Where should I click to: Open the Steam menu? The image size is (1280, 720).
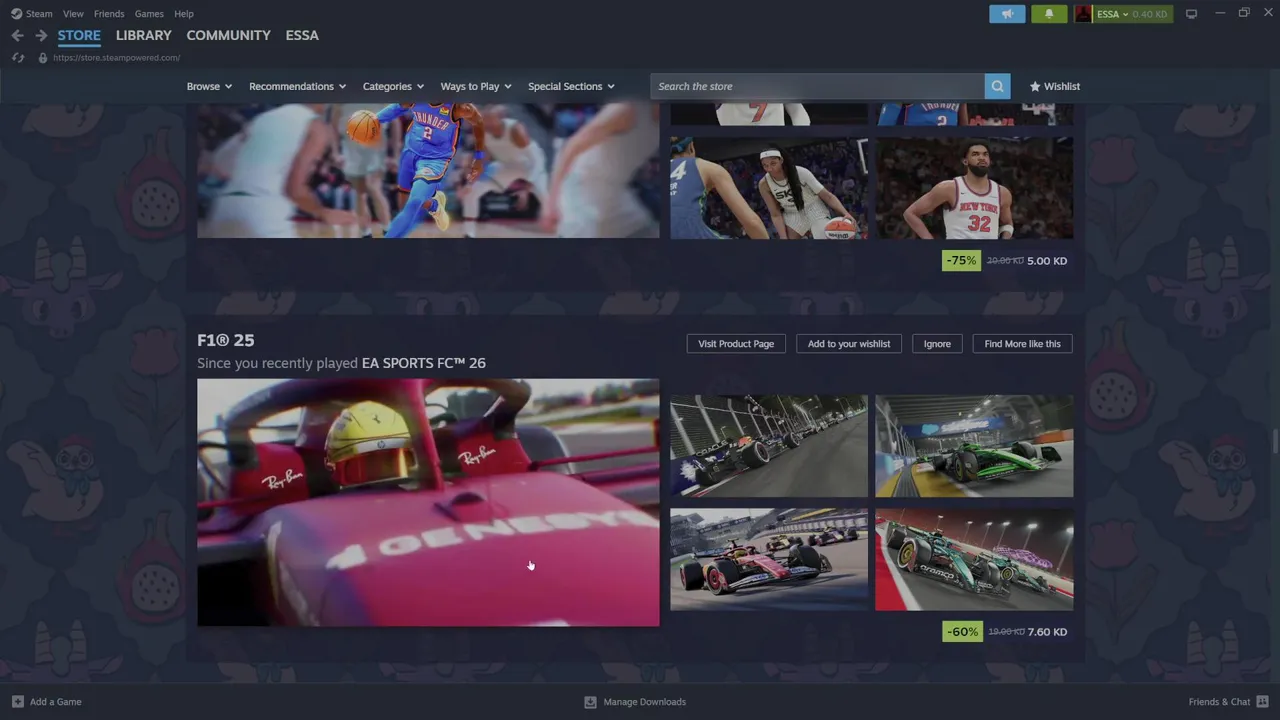(x=39, y=14)
